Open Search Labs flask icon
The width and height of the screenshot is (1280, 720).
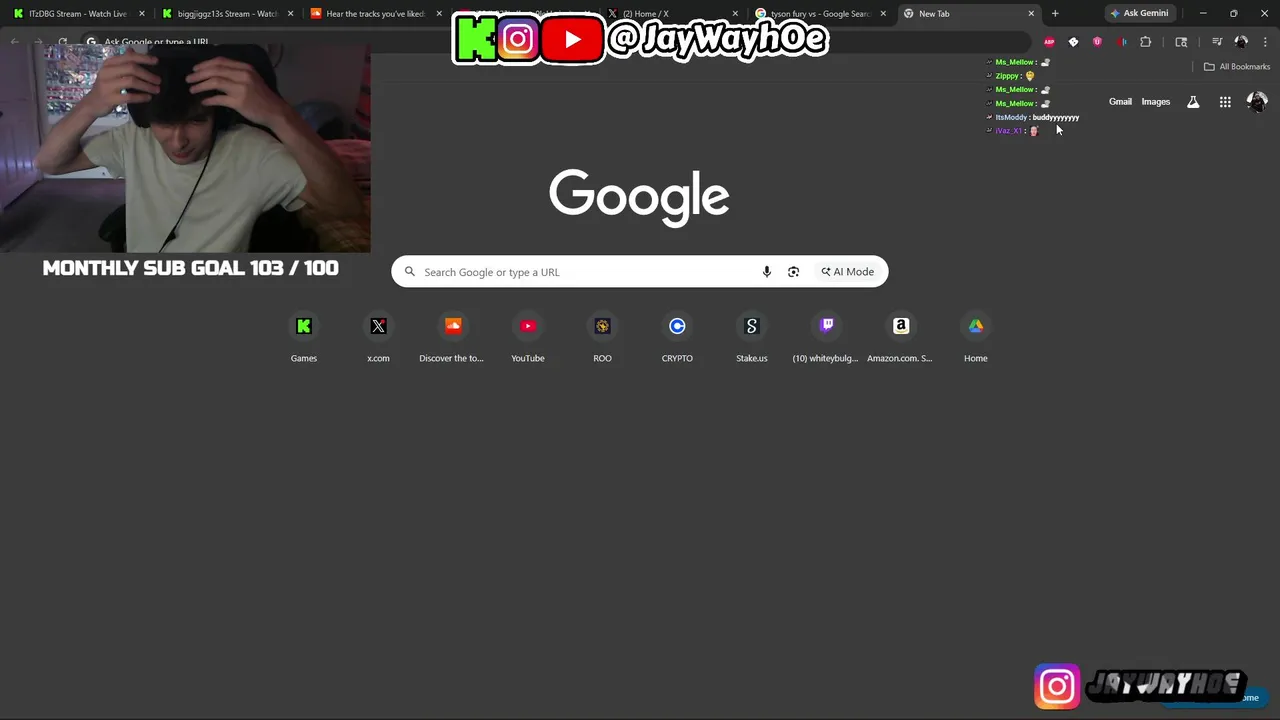pos(1193,102)
